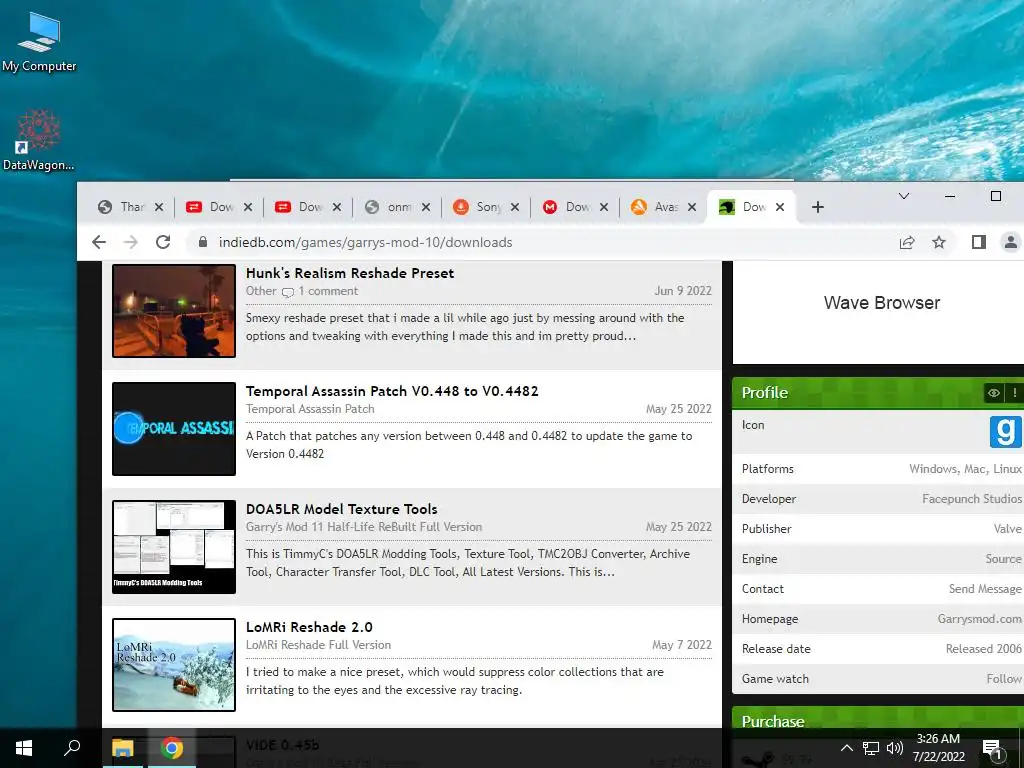
Task: Click the browser forward arrow
Action: pos(131,242)
